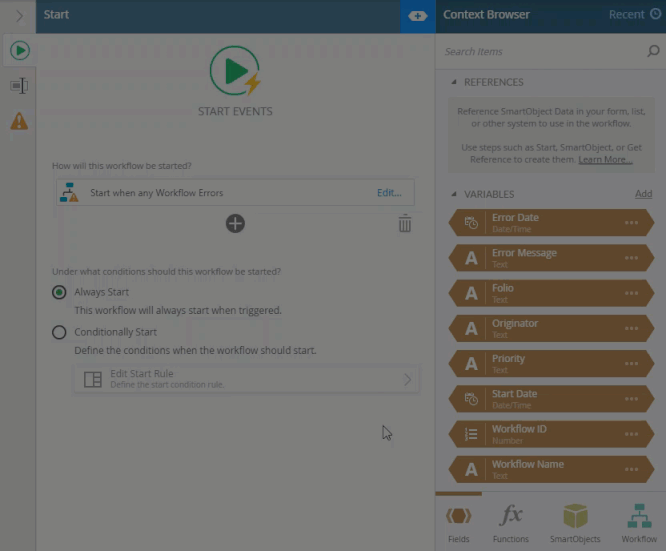Click Add to create a variable
The width and height of the screenshot is (666, 551).
[x=643, y=194]
